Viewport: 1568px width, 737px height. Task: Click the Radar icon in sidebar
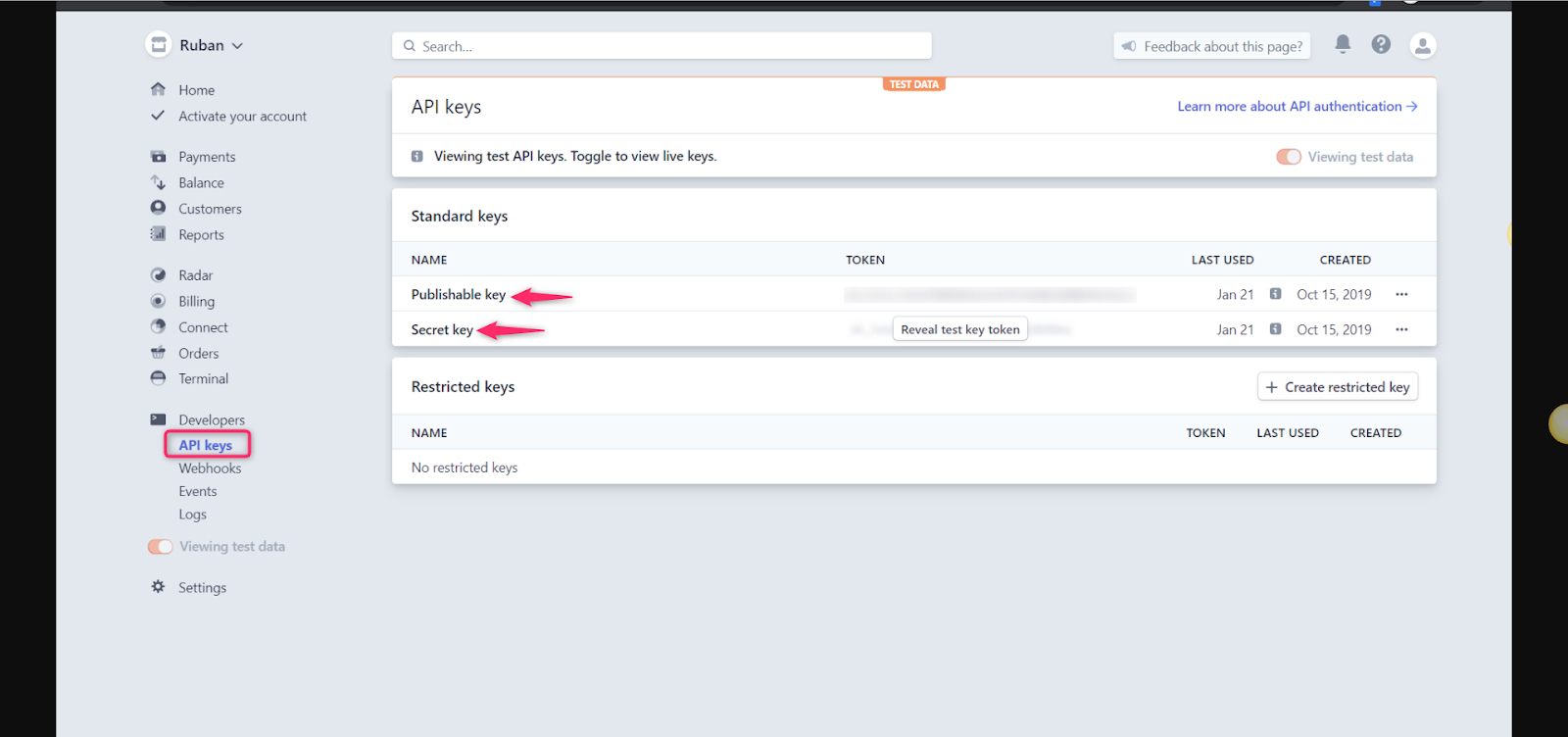(x=158, y=275)
